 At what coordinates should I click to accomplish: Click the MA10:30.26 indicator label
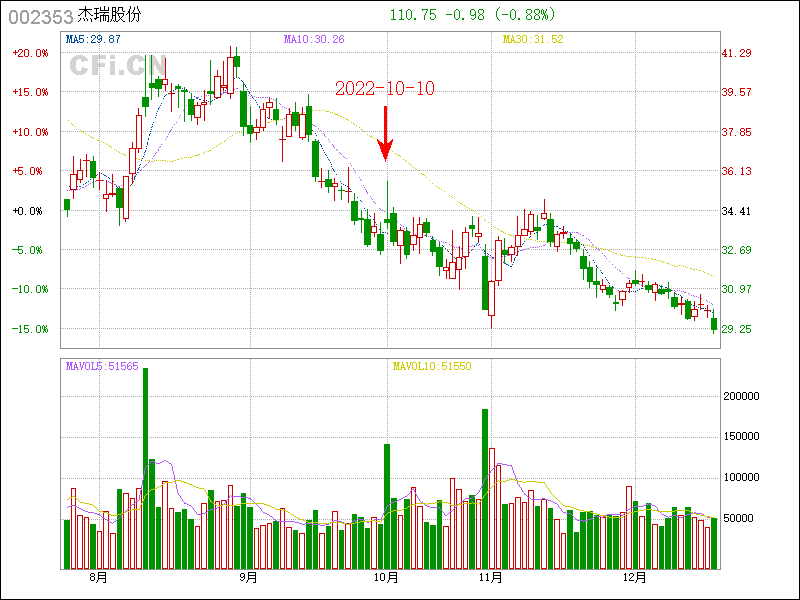click(314, 39)
